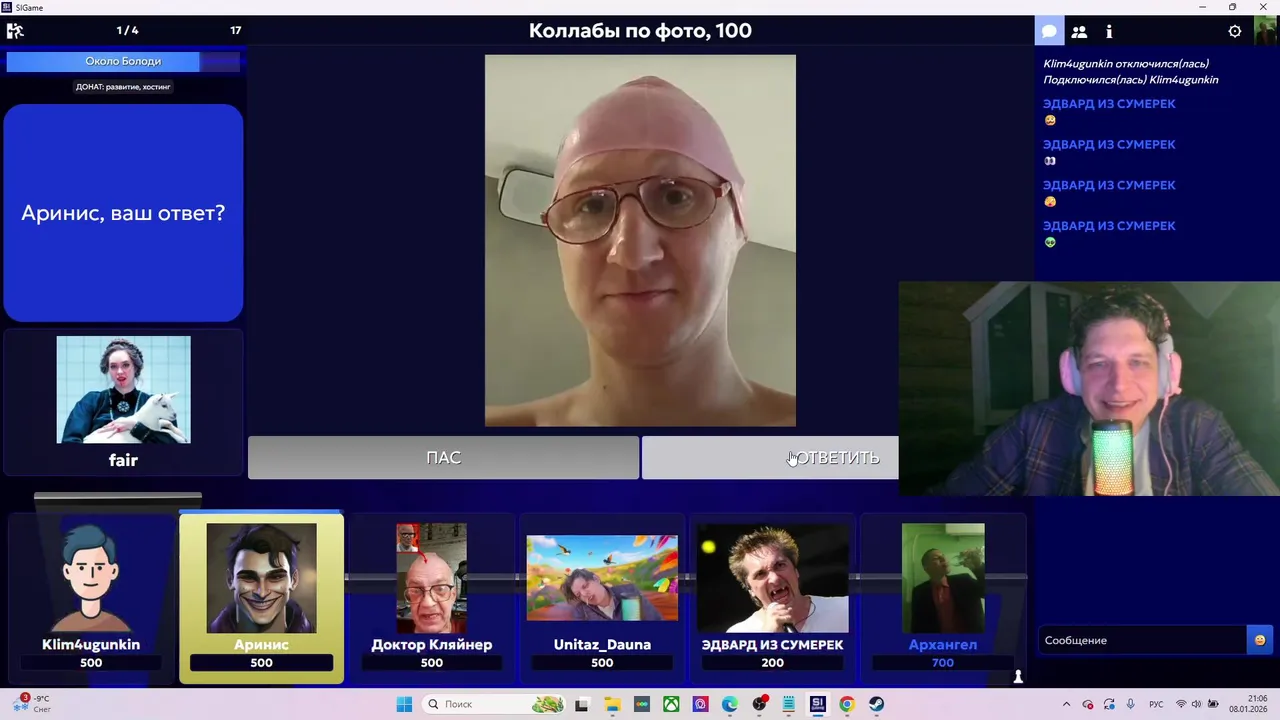
Task: Click Klim4ugunkin disconnected chat message
Action: (x=1125, y=64)
